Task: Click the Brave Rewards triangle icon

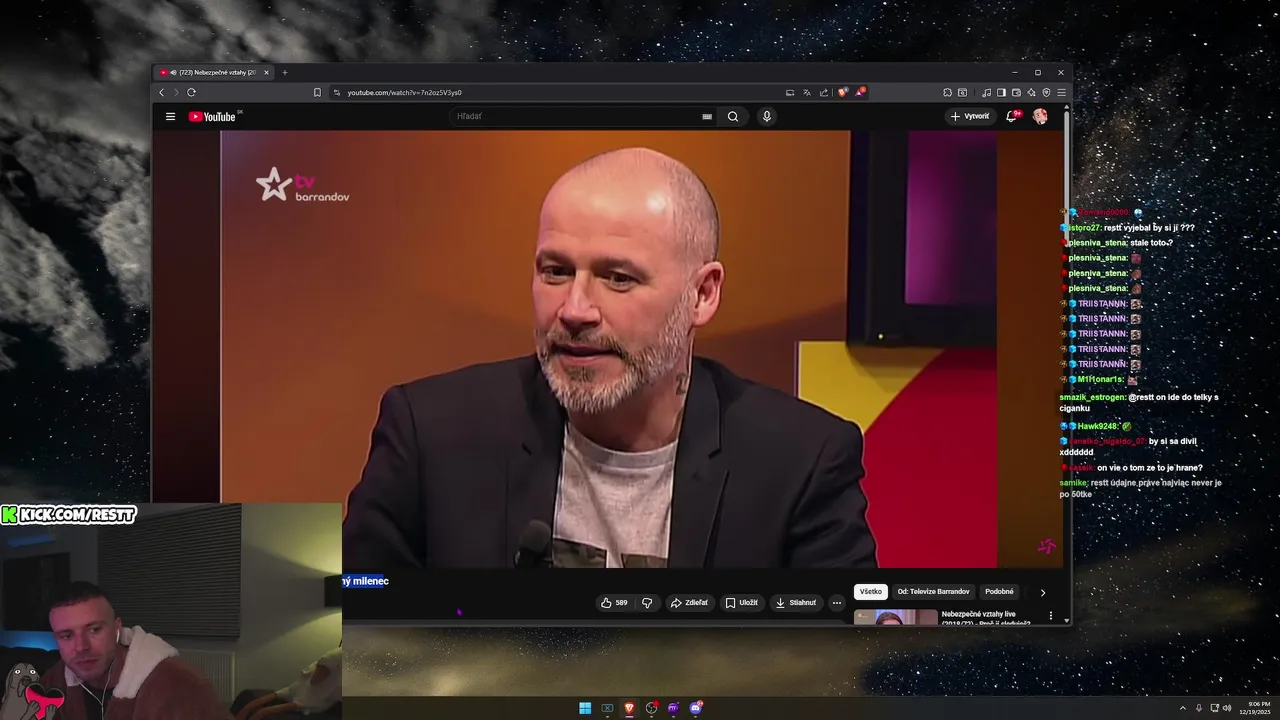Action: (x=860, y=92)
